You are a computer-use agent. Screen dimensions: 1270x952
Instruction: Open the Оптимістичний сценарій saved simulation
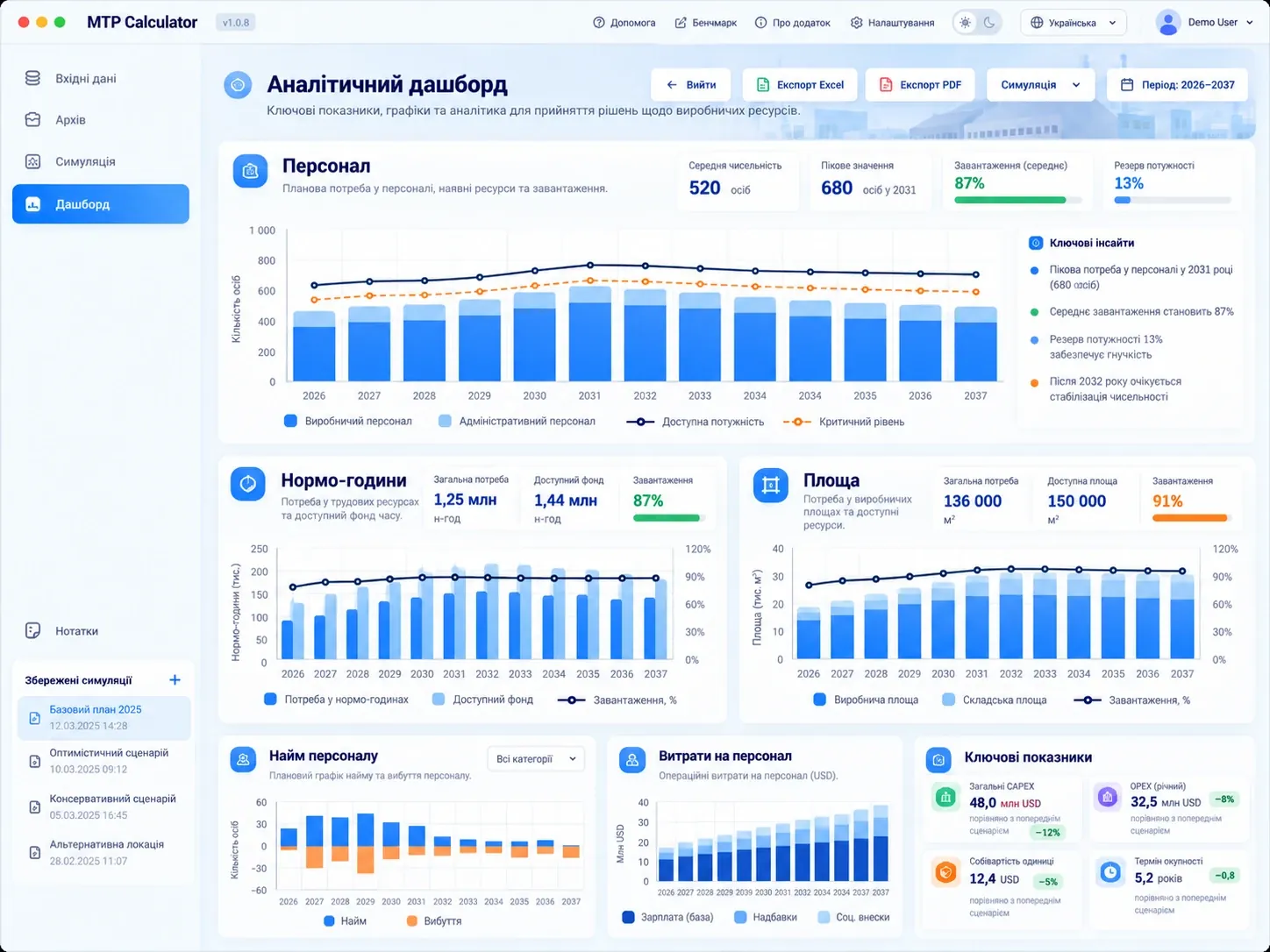tap(103, 761)
